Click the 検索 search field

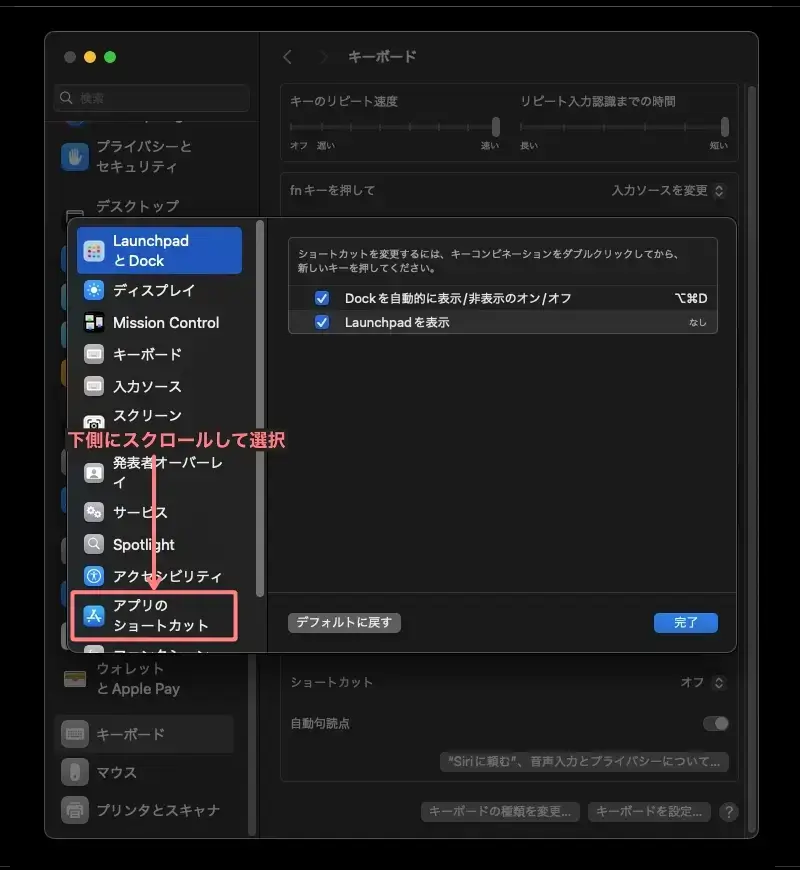pos(151,98)
